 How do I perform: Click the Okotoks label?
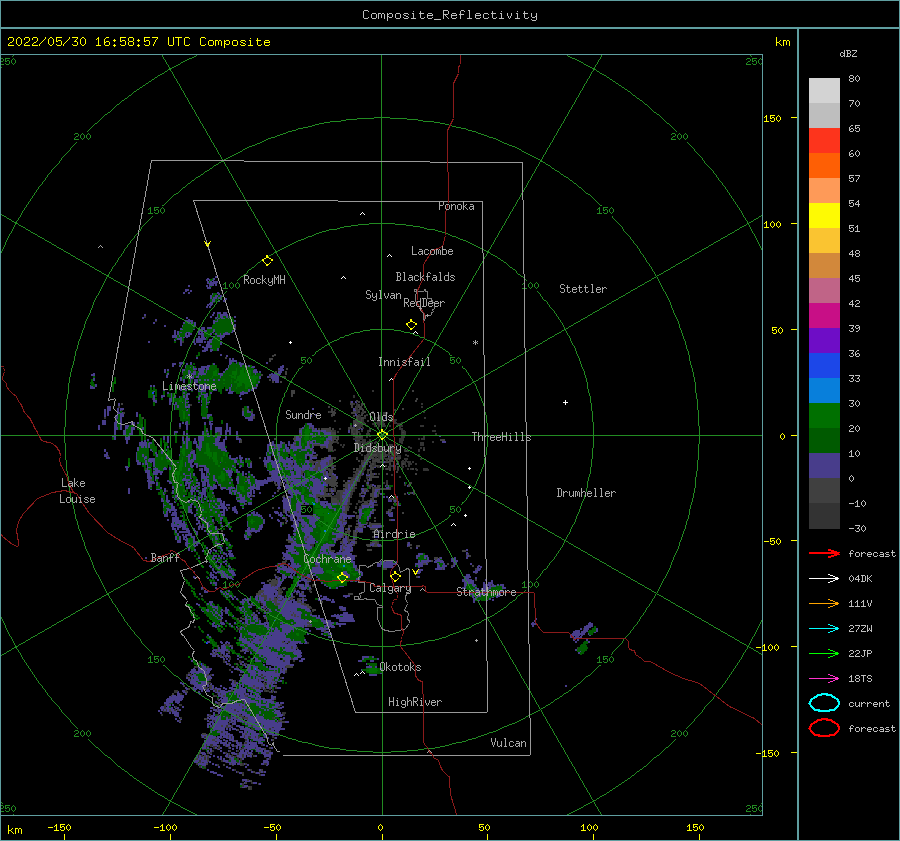point(400,667)
